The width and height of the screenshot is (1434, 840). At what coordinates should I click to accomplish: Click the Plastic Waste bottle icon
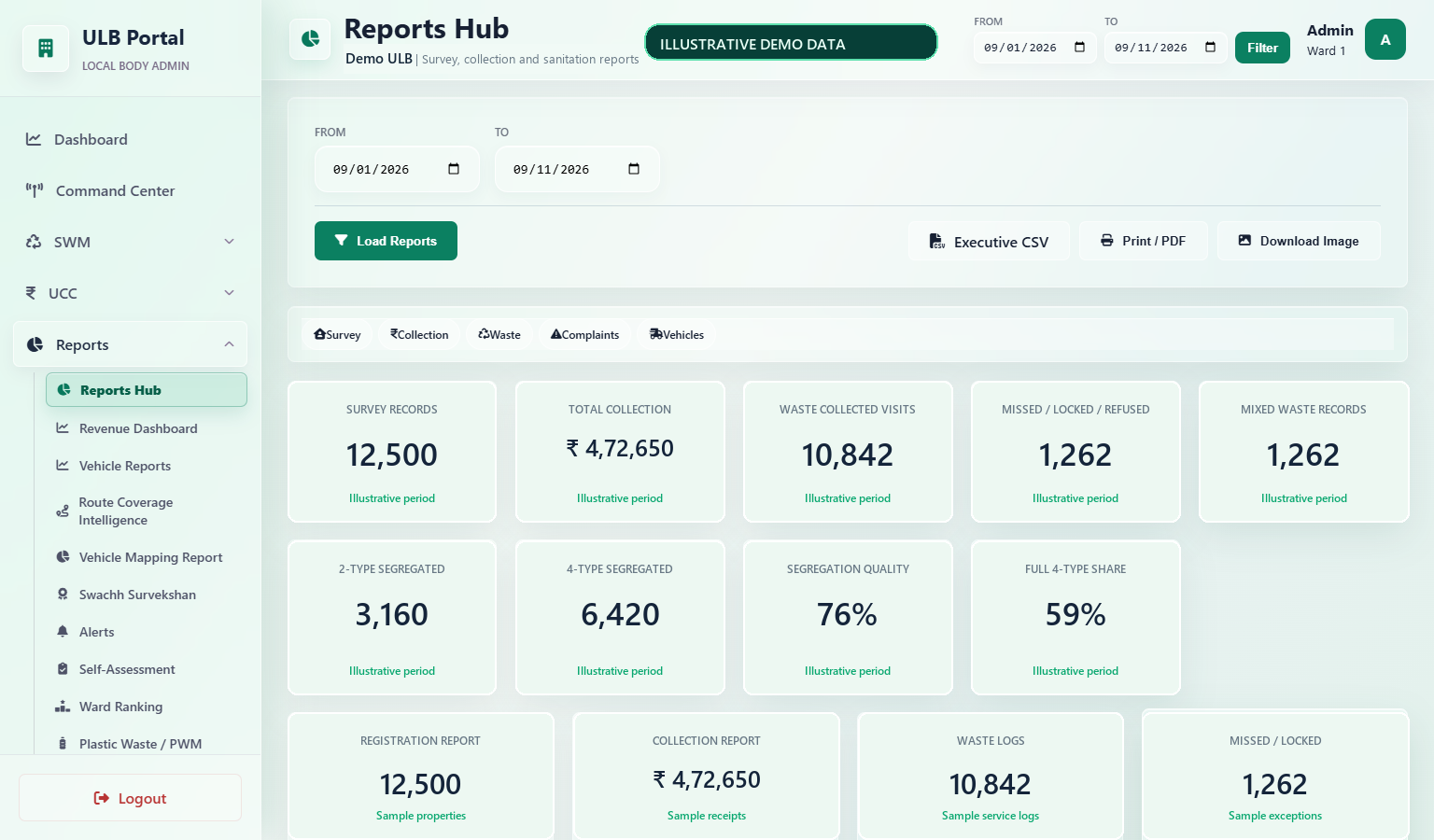click(x=63, y=744)
